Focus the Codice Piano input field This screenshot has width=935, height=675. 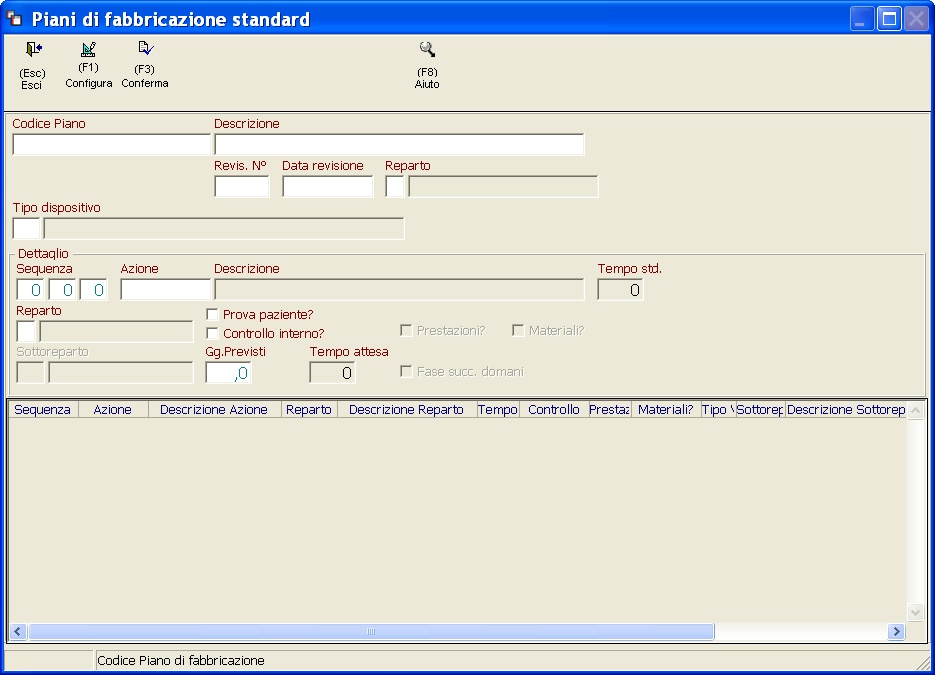pyautogui.click(x=112, y=144)
